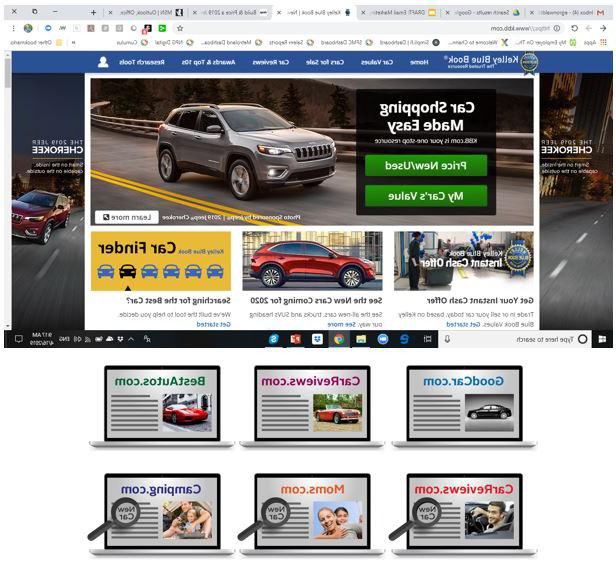Image resolution: width=616 pixels, height=562 pixels.
Task: Open the Research Tools menu
Action: (142, 62)
